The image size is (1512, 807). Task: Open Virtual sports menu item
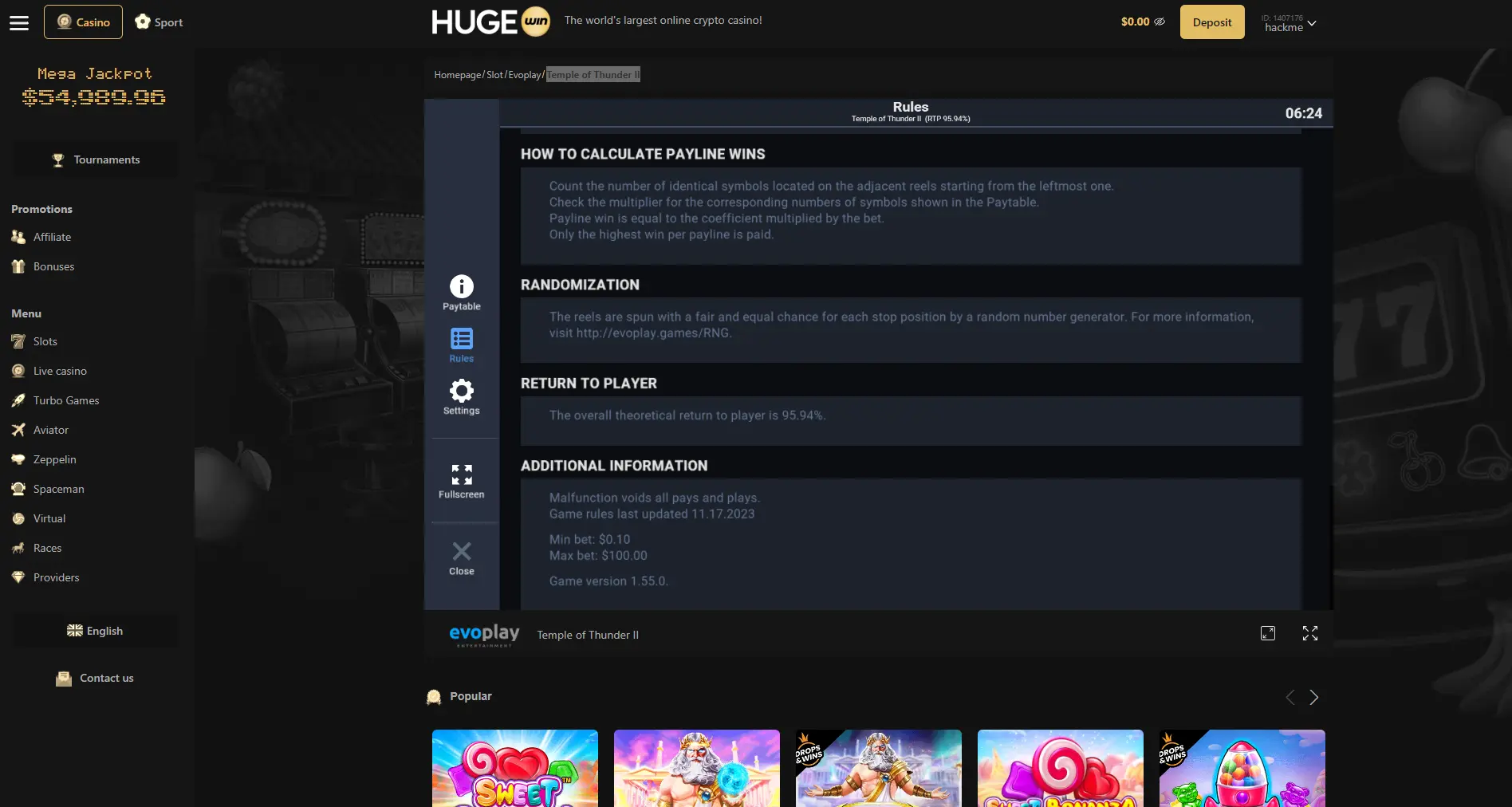(x=49, y=518)
